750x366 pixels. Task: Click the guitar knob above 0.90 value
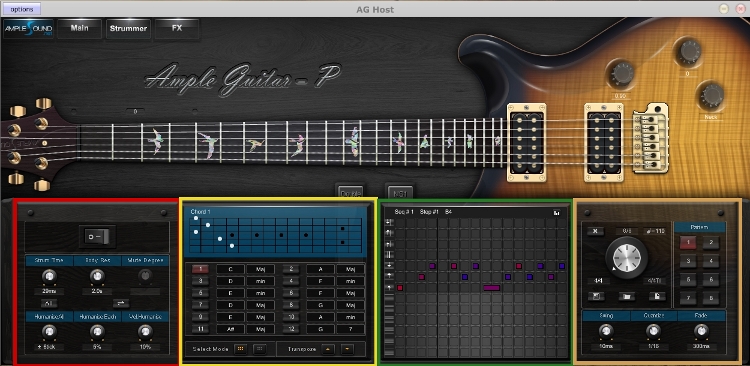(622, 74)
